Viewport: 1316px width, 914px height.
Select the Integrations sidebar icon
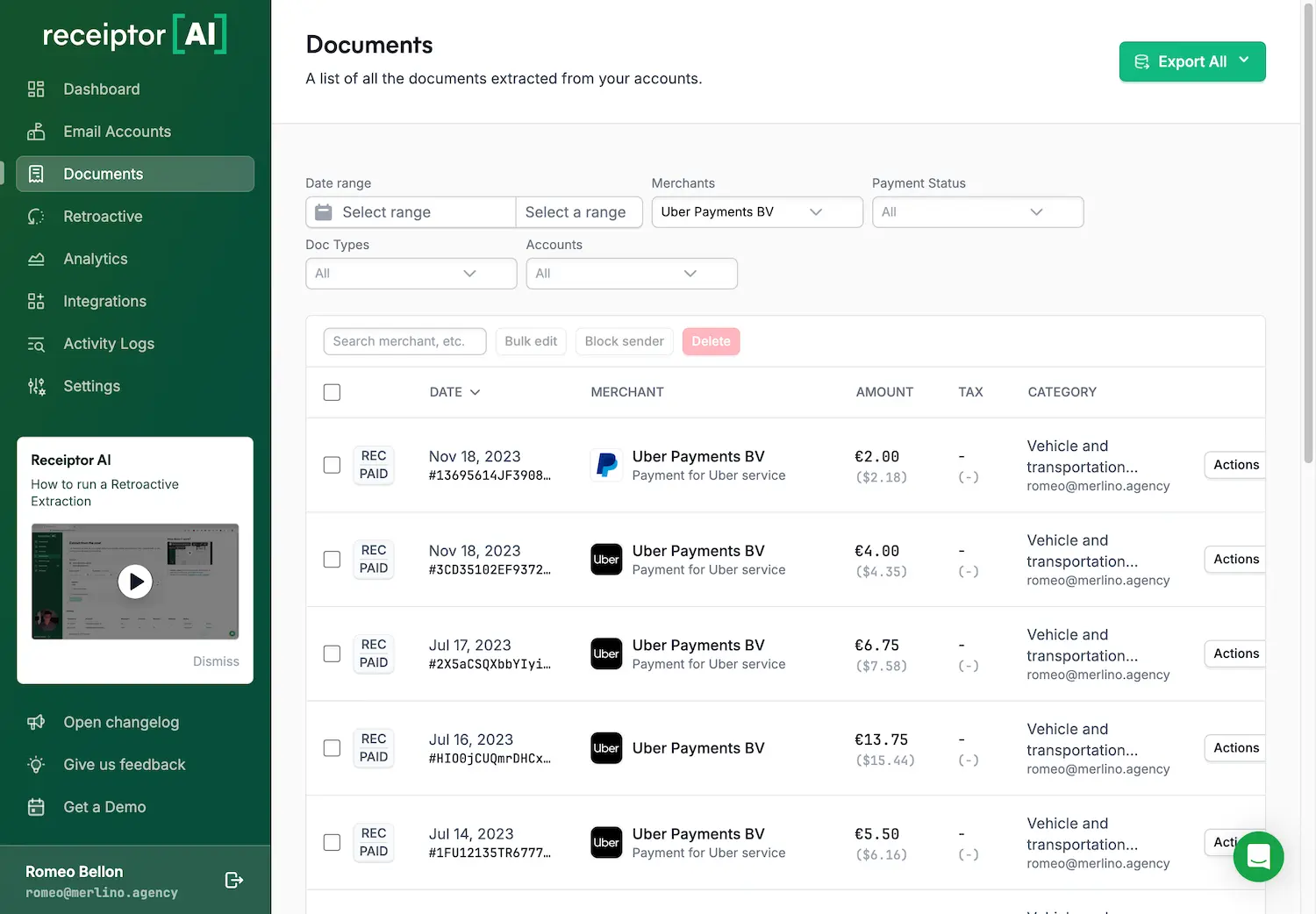click(x=36, y=301)
